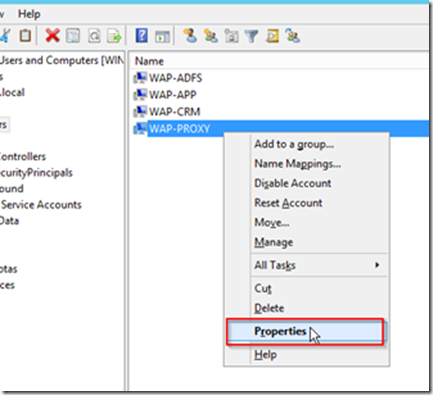Click the blue question mark Help toolbar icon

(x=142, y=35)
